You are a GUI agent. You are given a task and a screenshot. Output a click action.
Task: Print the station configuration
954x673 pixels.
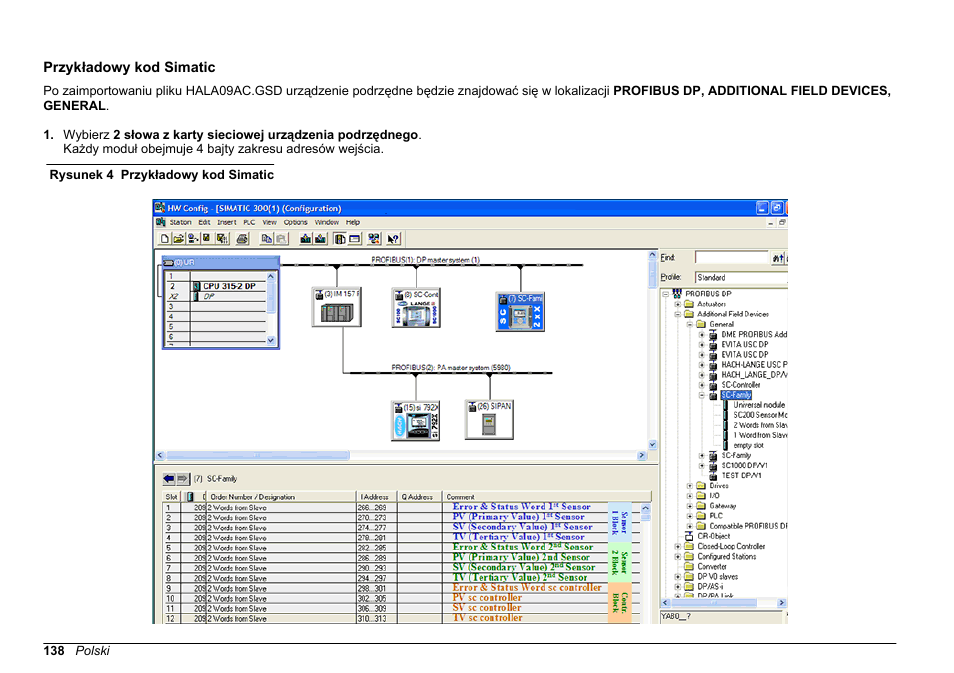tap(242, 238)
